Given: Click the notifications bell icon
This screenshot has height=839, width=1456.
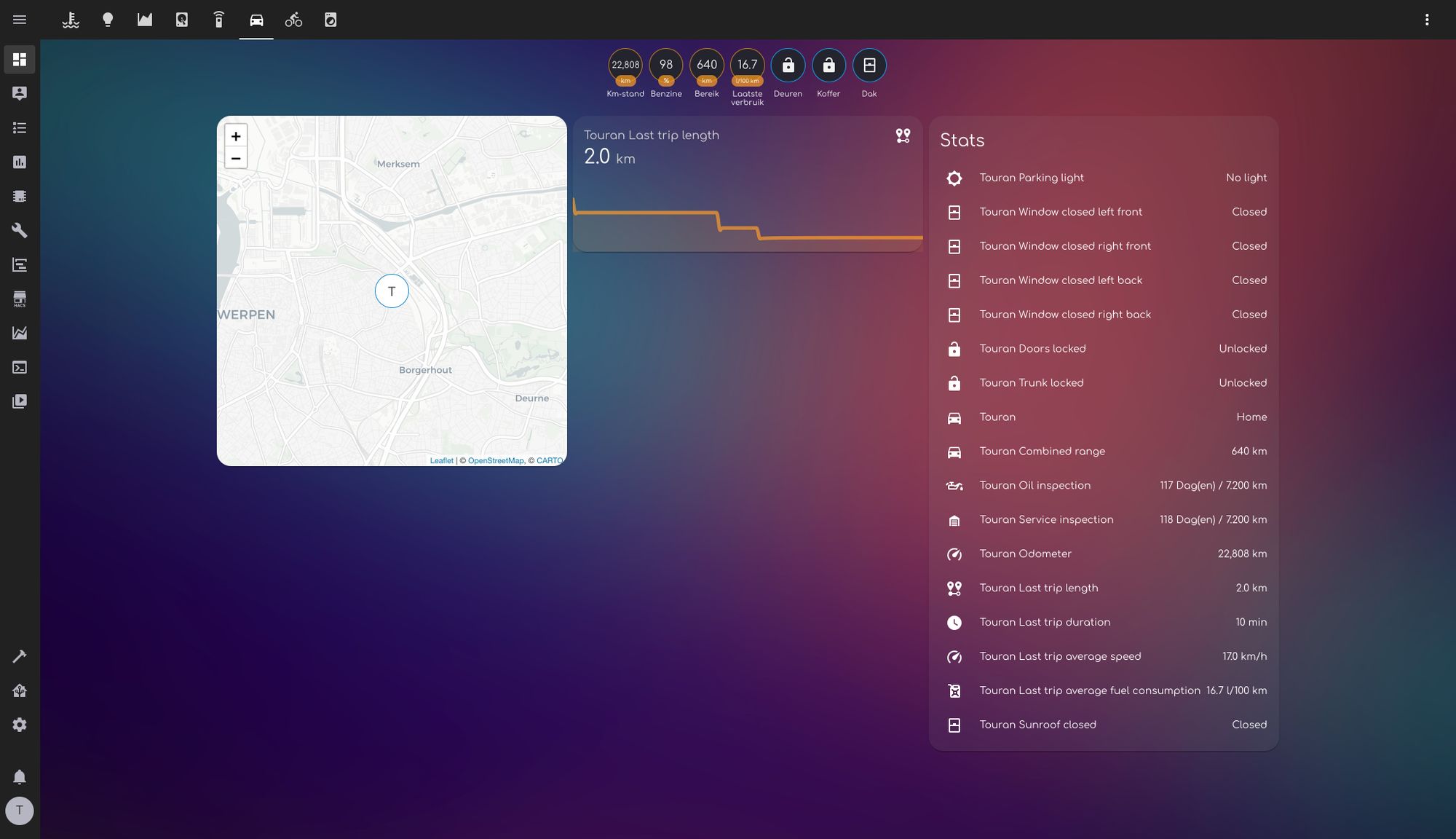Looking at the screenshot, I should [x=20, y=776].
